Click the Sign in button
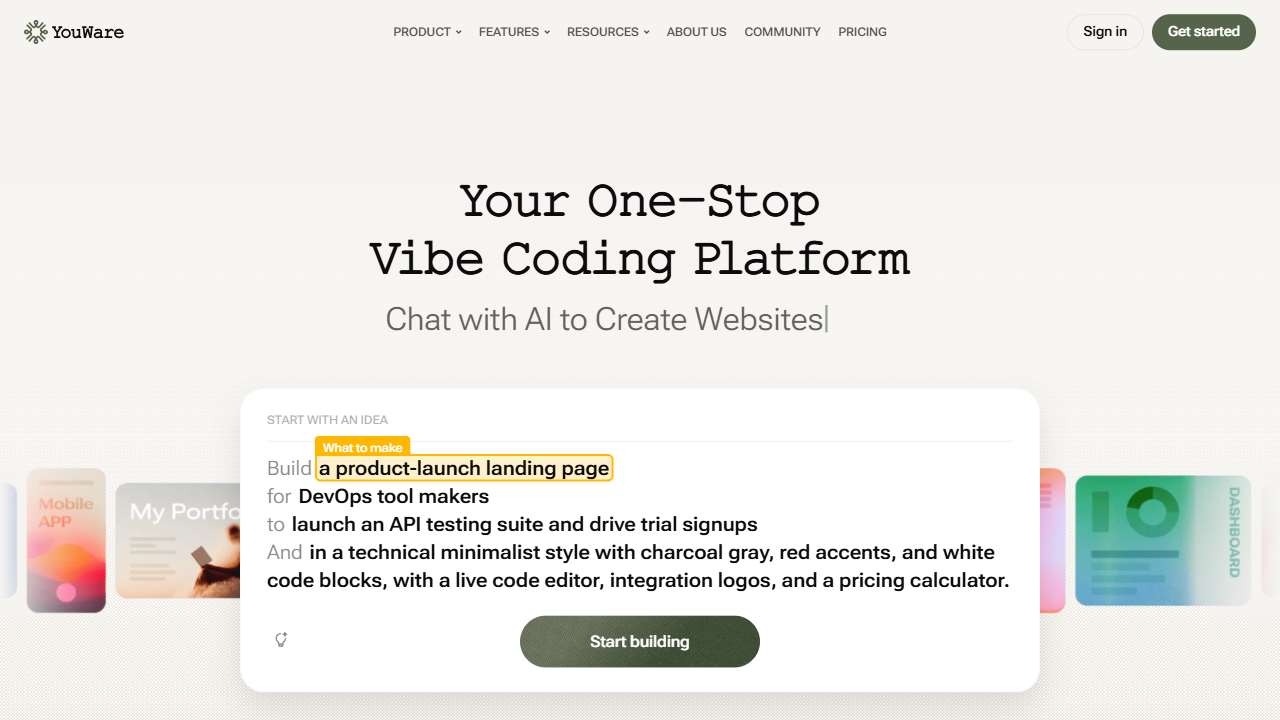The width and height of the screenshot is (1280, 720). click(x=1105, y=32)
